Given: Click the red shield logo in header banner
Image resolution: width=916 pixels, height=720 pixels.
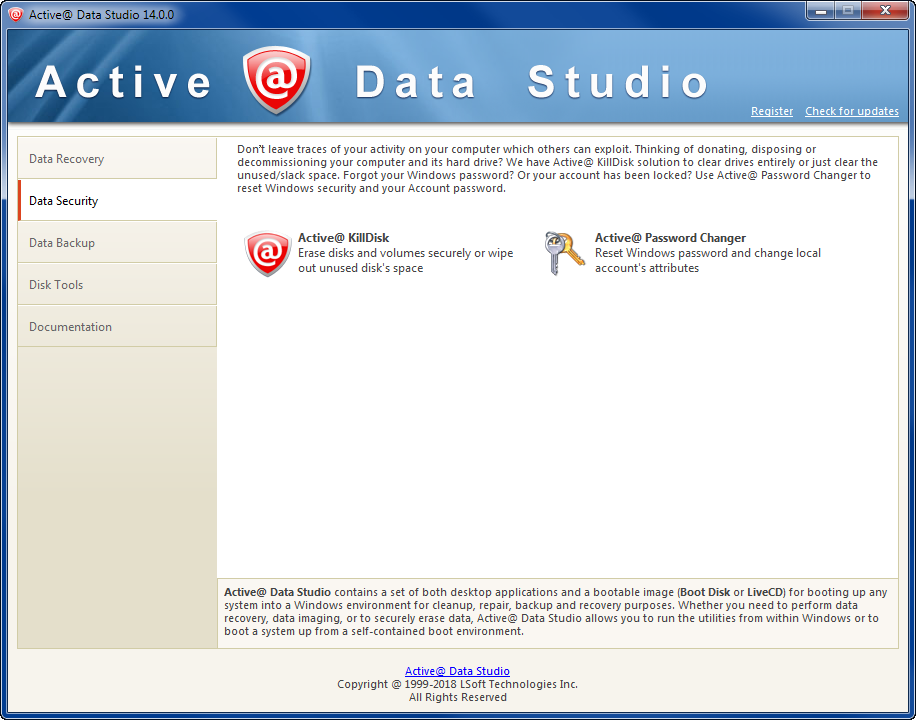Looking at the screenshot, I should coord(276,80).
